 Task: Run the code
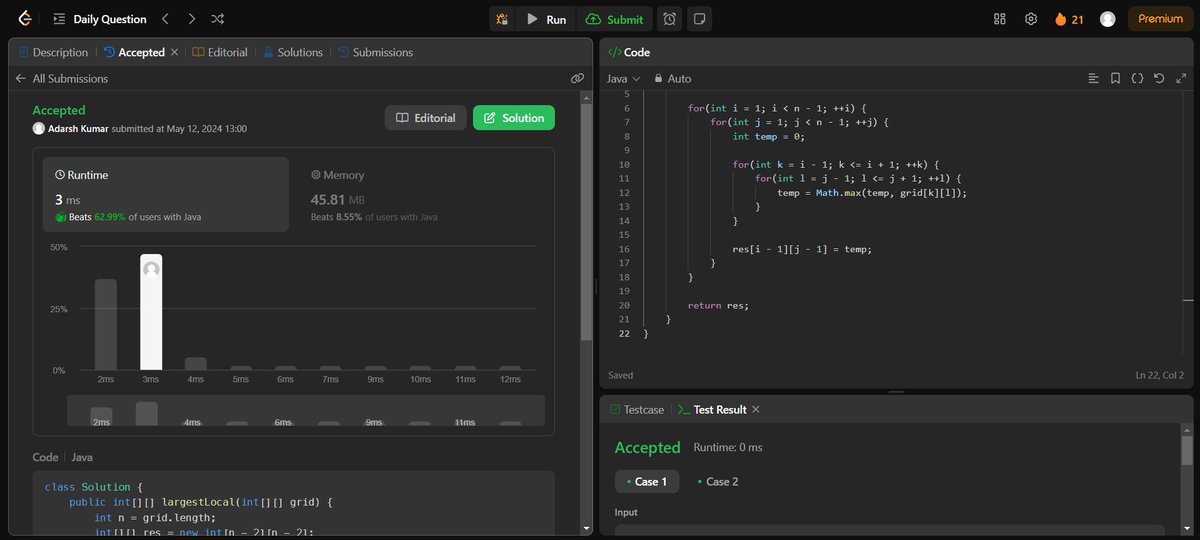546,19
